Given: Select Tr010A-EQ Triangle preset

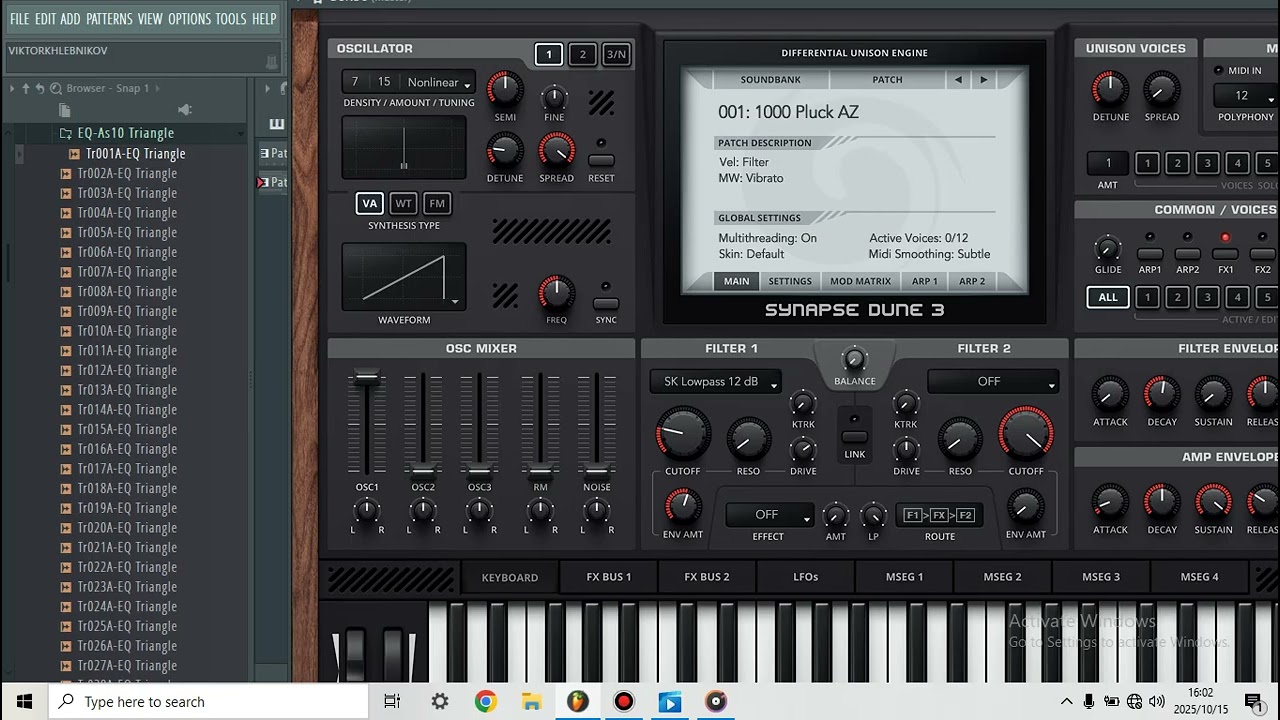Looking at the screenshot, I should click(127, 331).
